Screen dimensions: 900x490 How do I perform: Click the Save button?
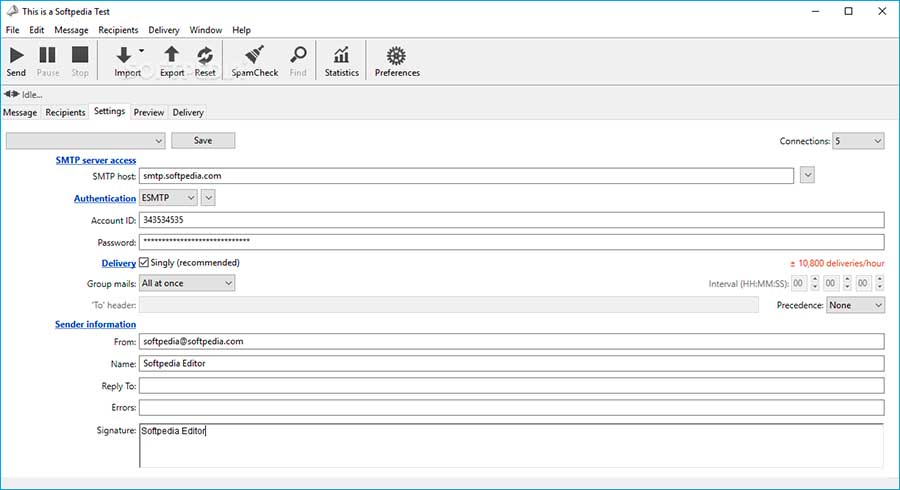pyautogui.click(x=203, y=141)
